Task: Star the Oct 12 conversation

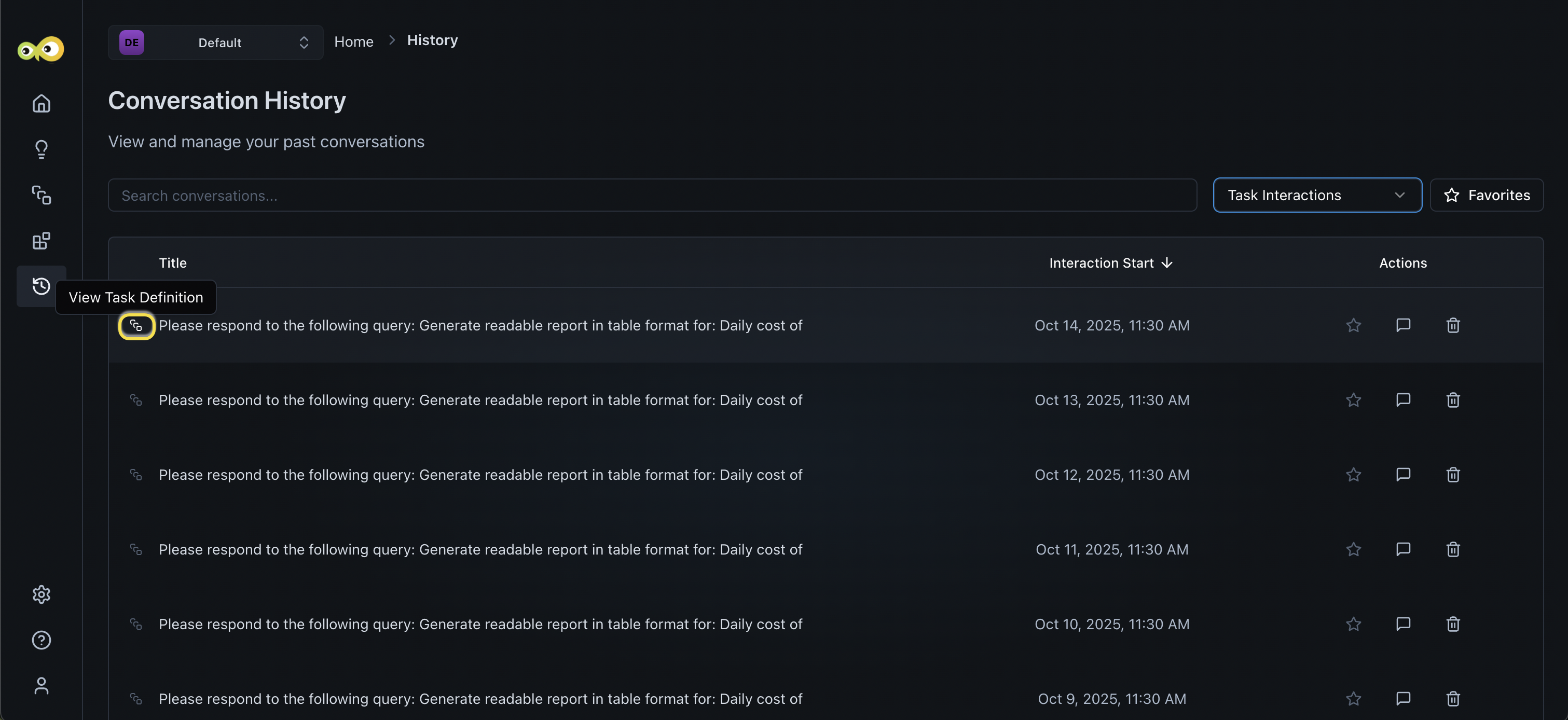Action: click(x=1353, y=475)
